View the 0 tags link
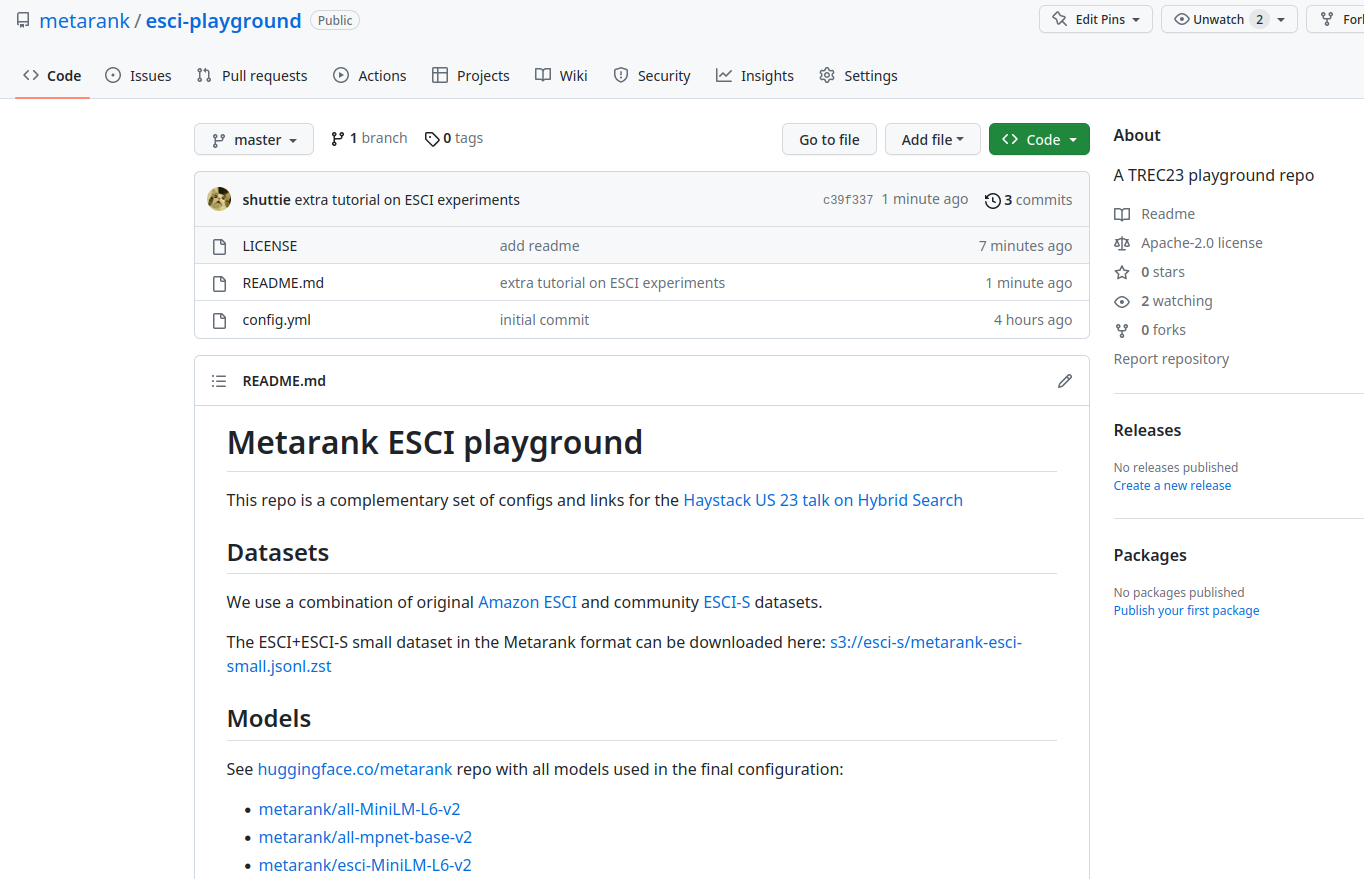 [x=453, y=138]
